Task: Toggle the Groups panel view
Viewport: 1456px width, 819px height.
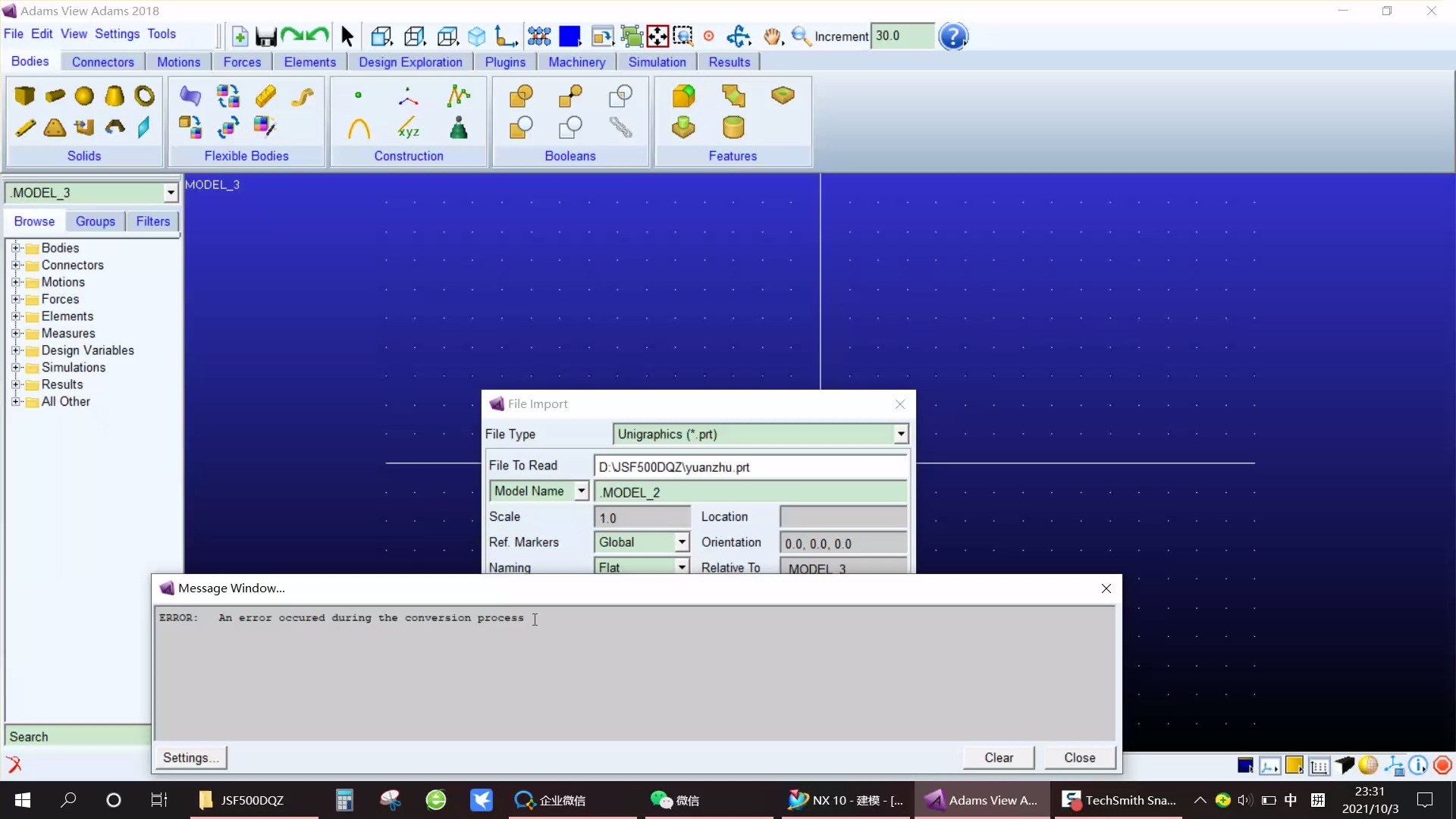Action: click(x=95, y=221)
